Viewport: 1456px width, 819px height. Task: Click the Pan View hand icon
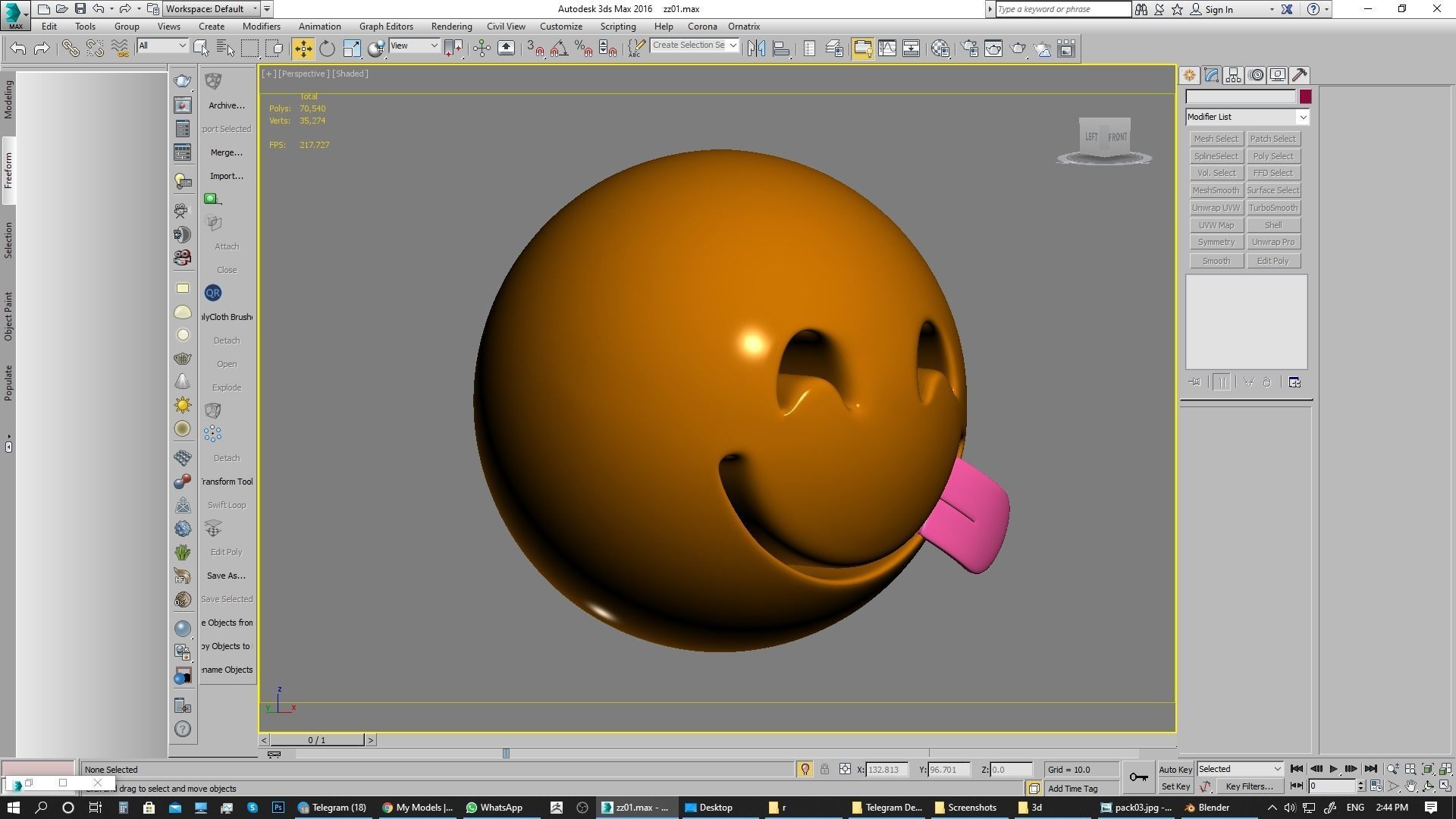tap(1410, 786)
